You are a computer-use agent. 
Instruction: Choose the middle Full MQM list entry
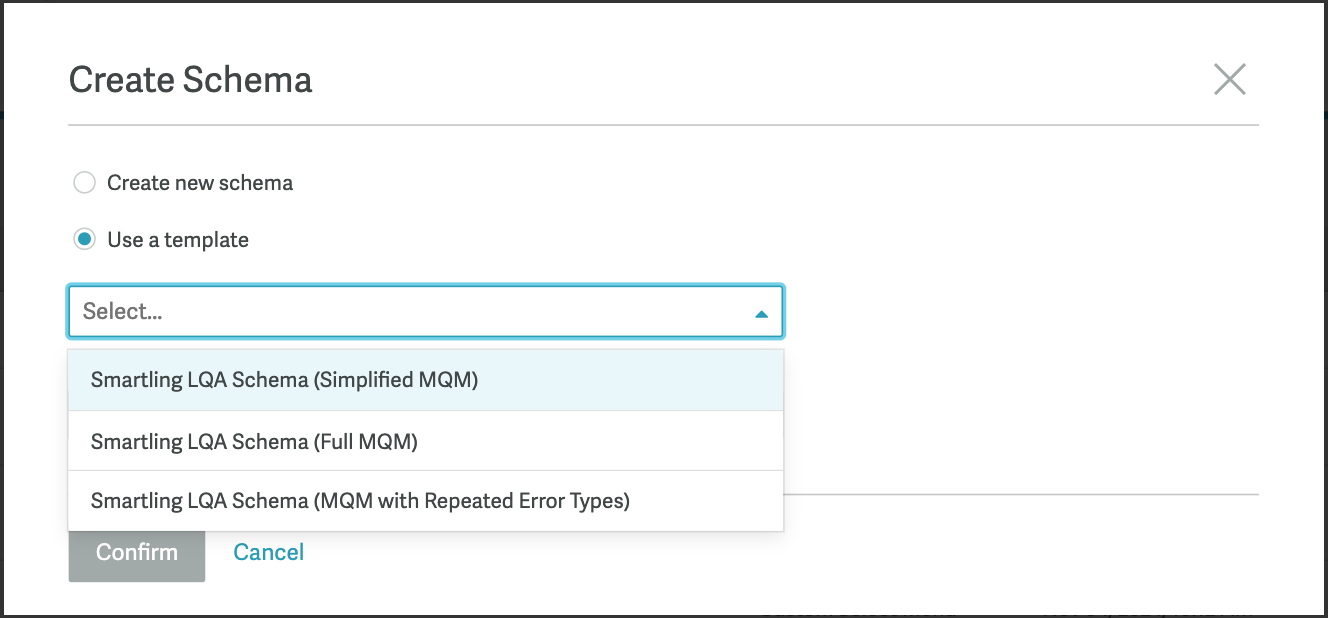coord(254,441)
